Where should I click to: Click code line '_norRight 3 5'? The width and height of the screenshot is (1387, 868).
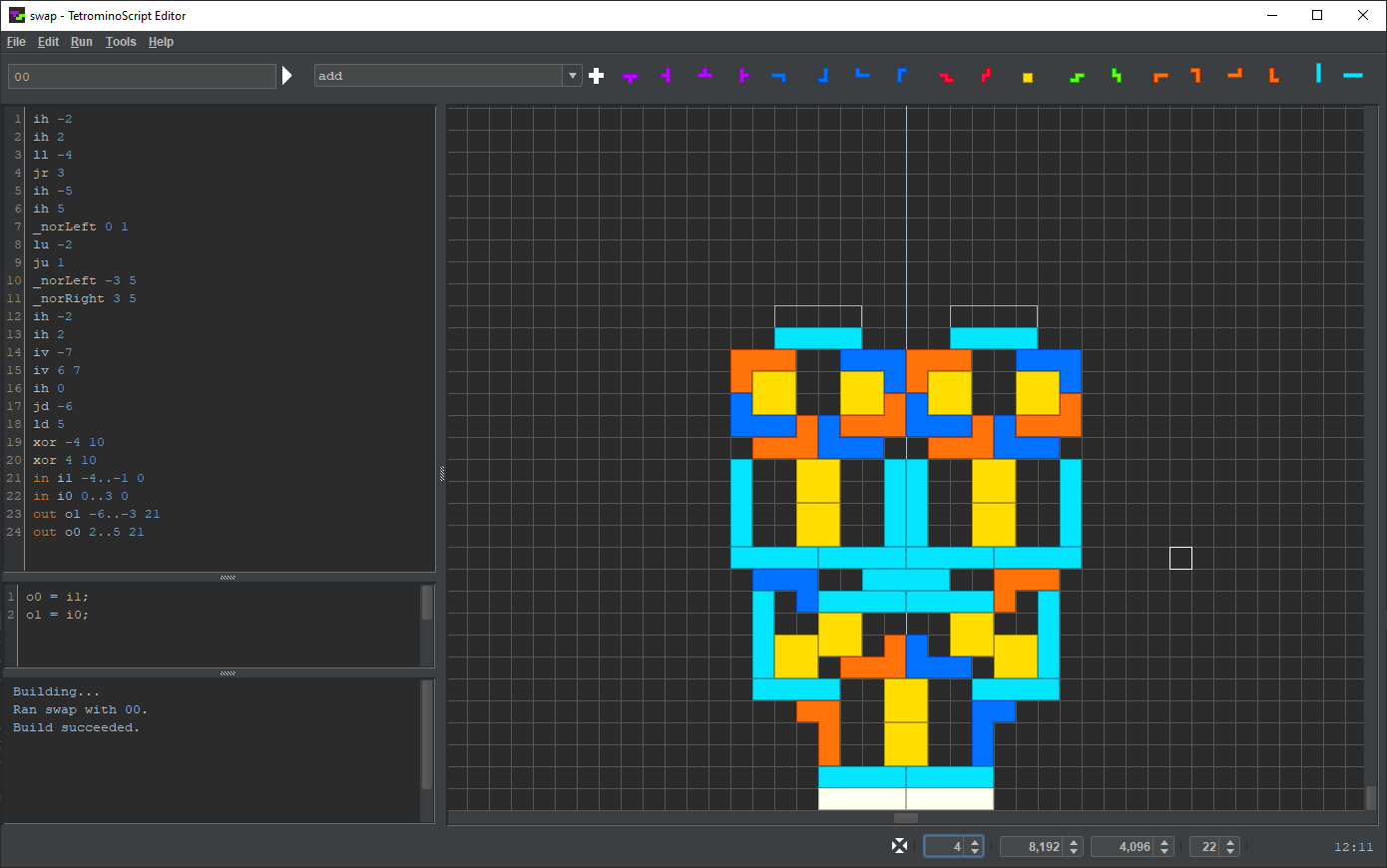[84, 298]
